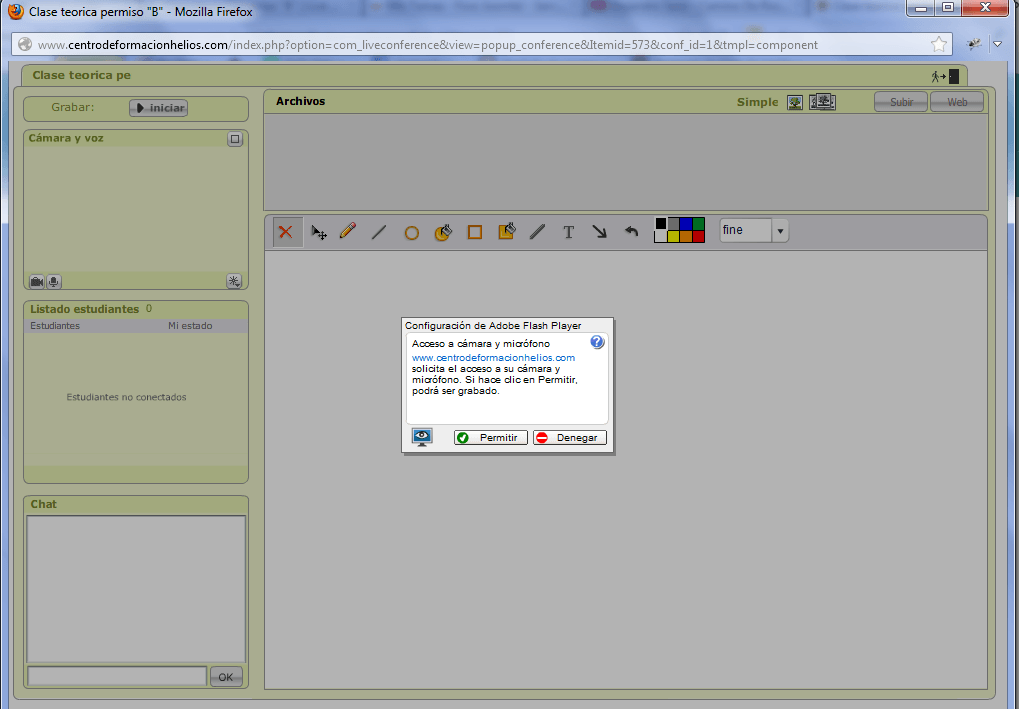Image resolution: width=1019 pixels, height=709 pixels.
Task: Click Denegar to deny camera access
Action: [x=570, y=437]
